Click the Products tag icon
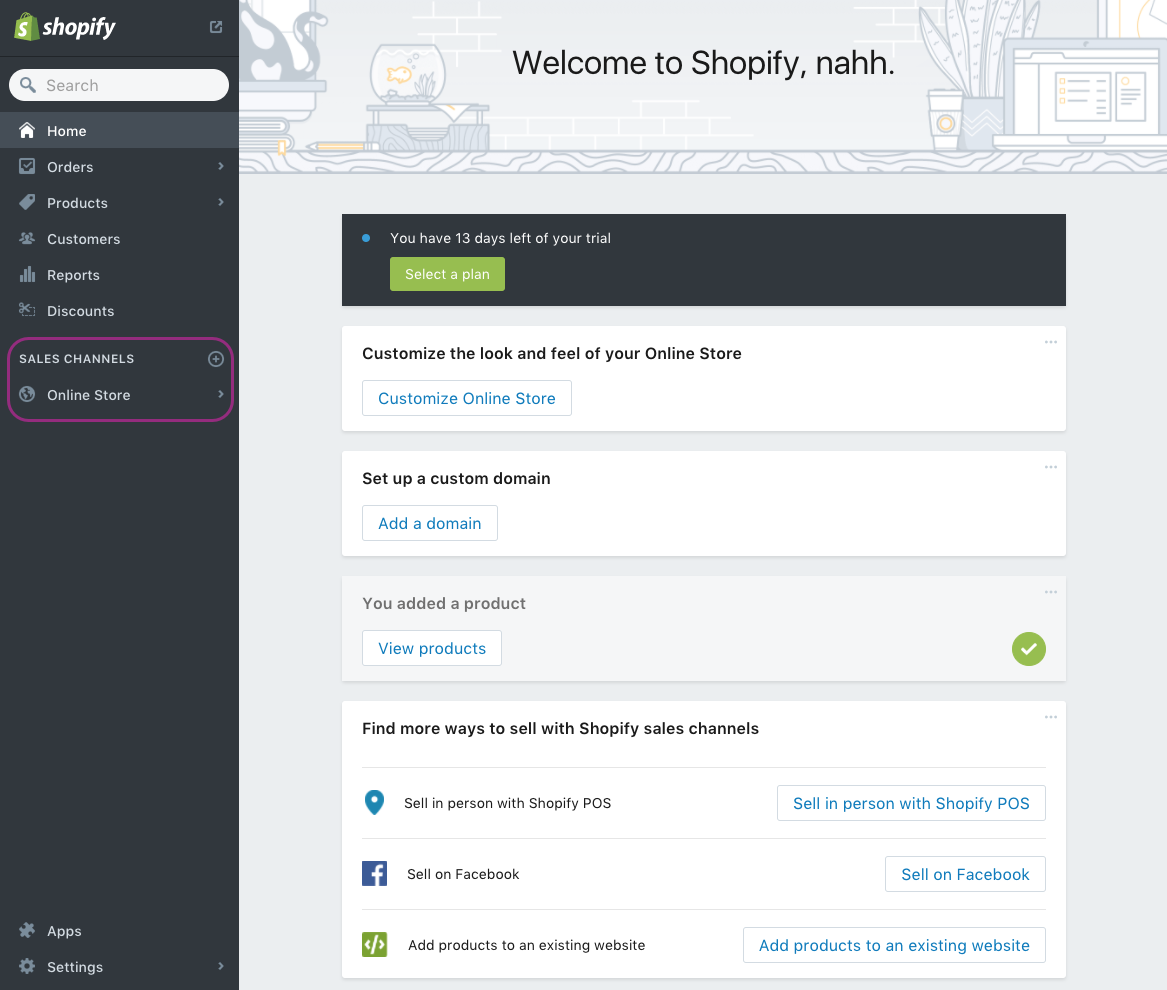 click(x=27, y=202)
